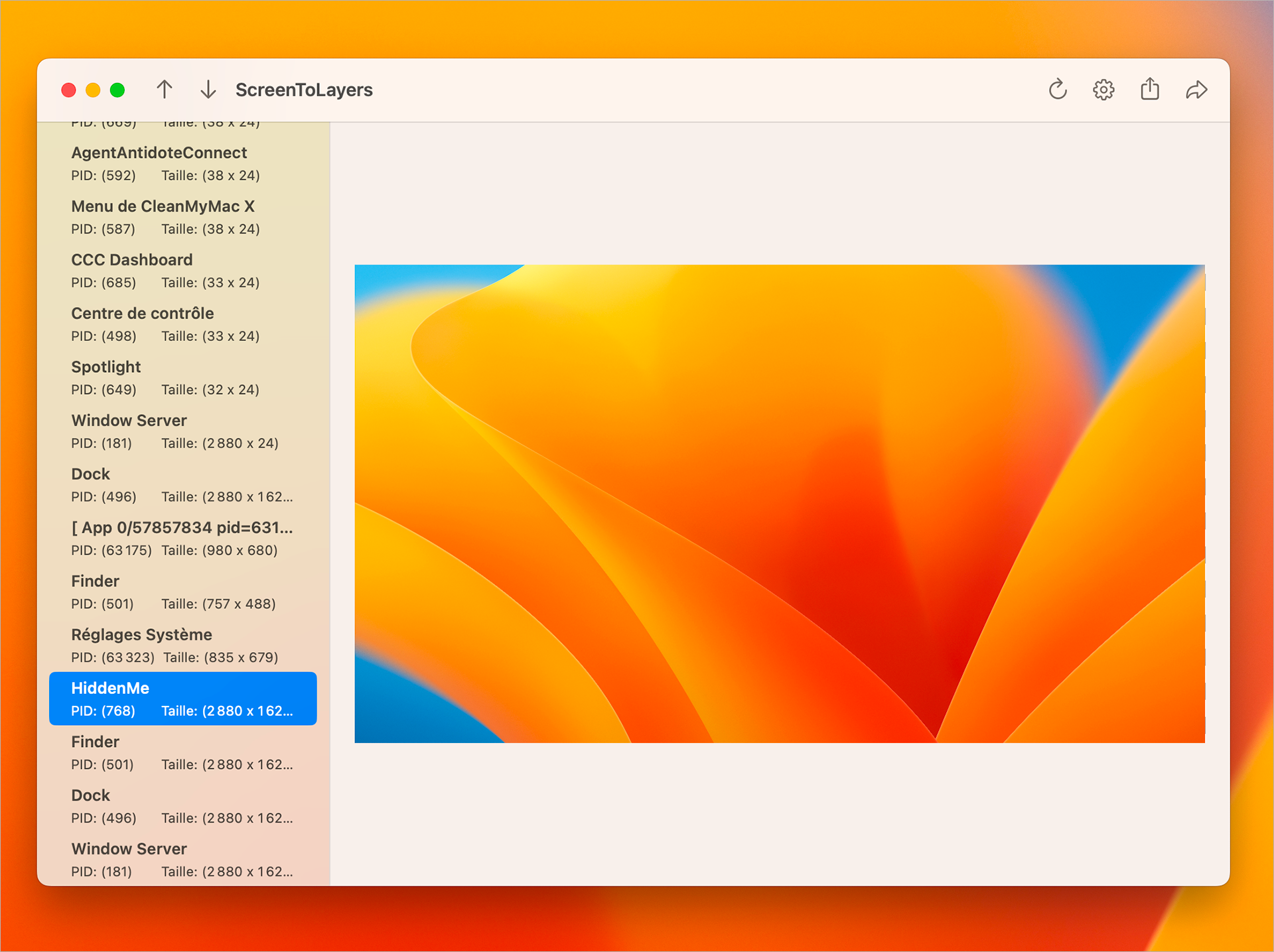
Task: Open the ScreenToLayers settings gear
Action: [x=1103, y=90]
